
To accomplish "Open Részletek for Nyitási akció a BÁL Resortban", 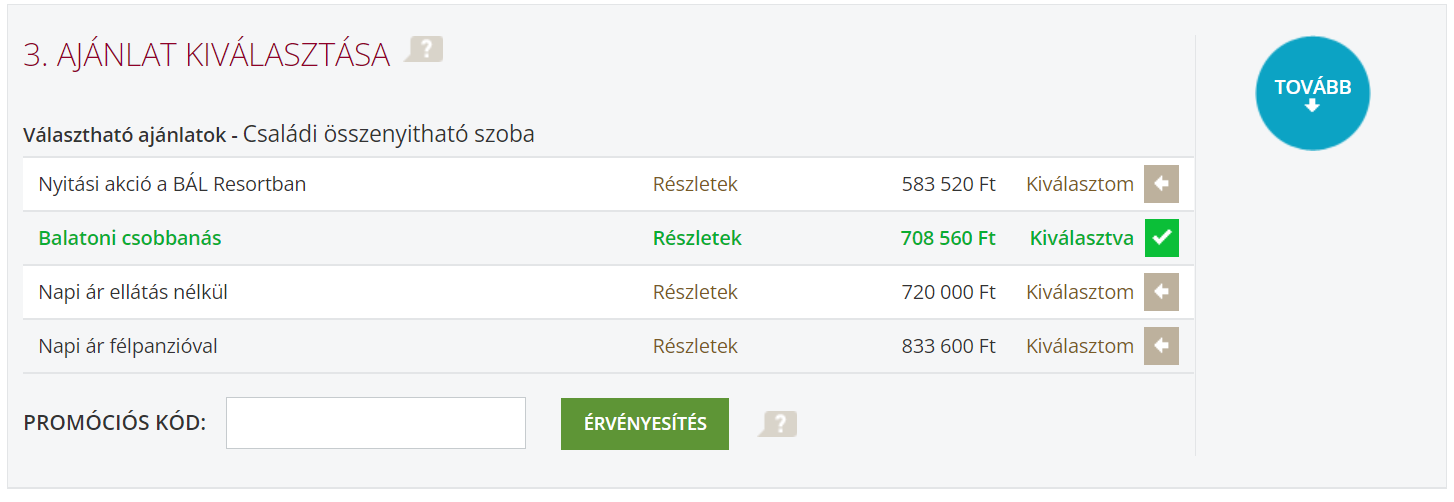I will (x=695, y=184).
